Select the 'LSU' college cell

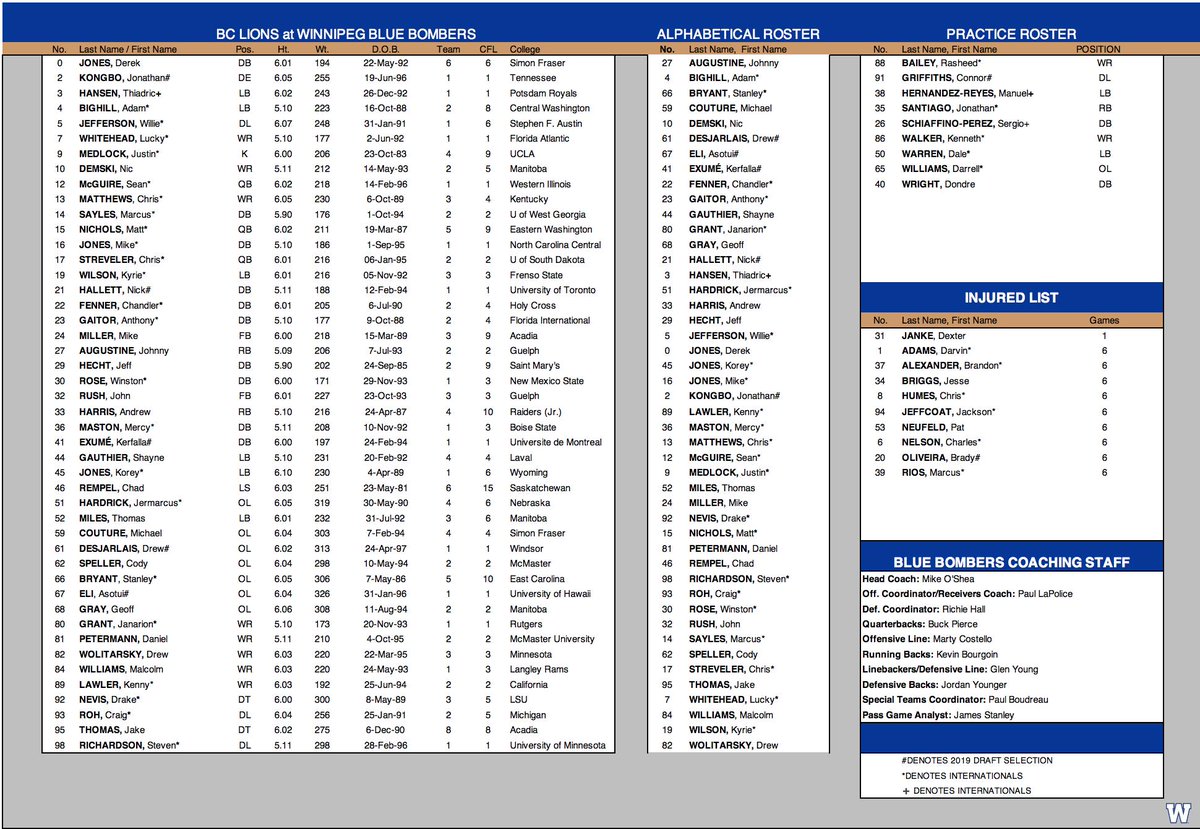pos(518,700)
